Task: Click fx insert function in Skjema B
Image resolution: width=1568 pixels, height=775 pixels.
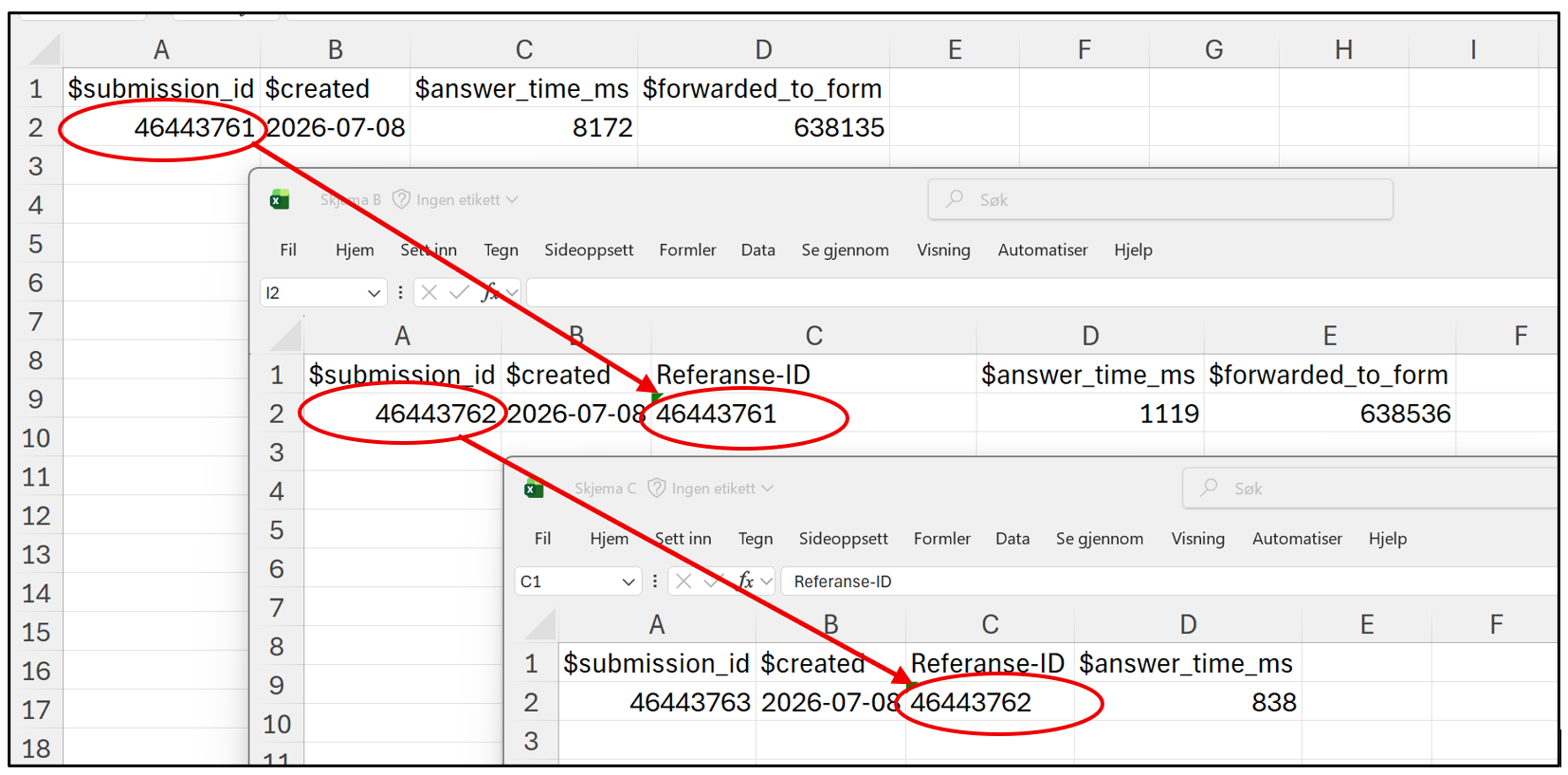Action: point(489,292)
